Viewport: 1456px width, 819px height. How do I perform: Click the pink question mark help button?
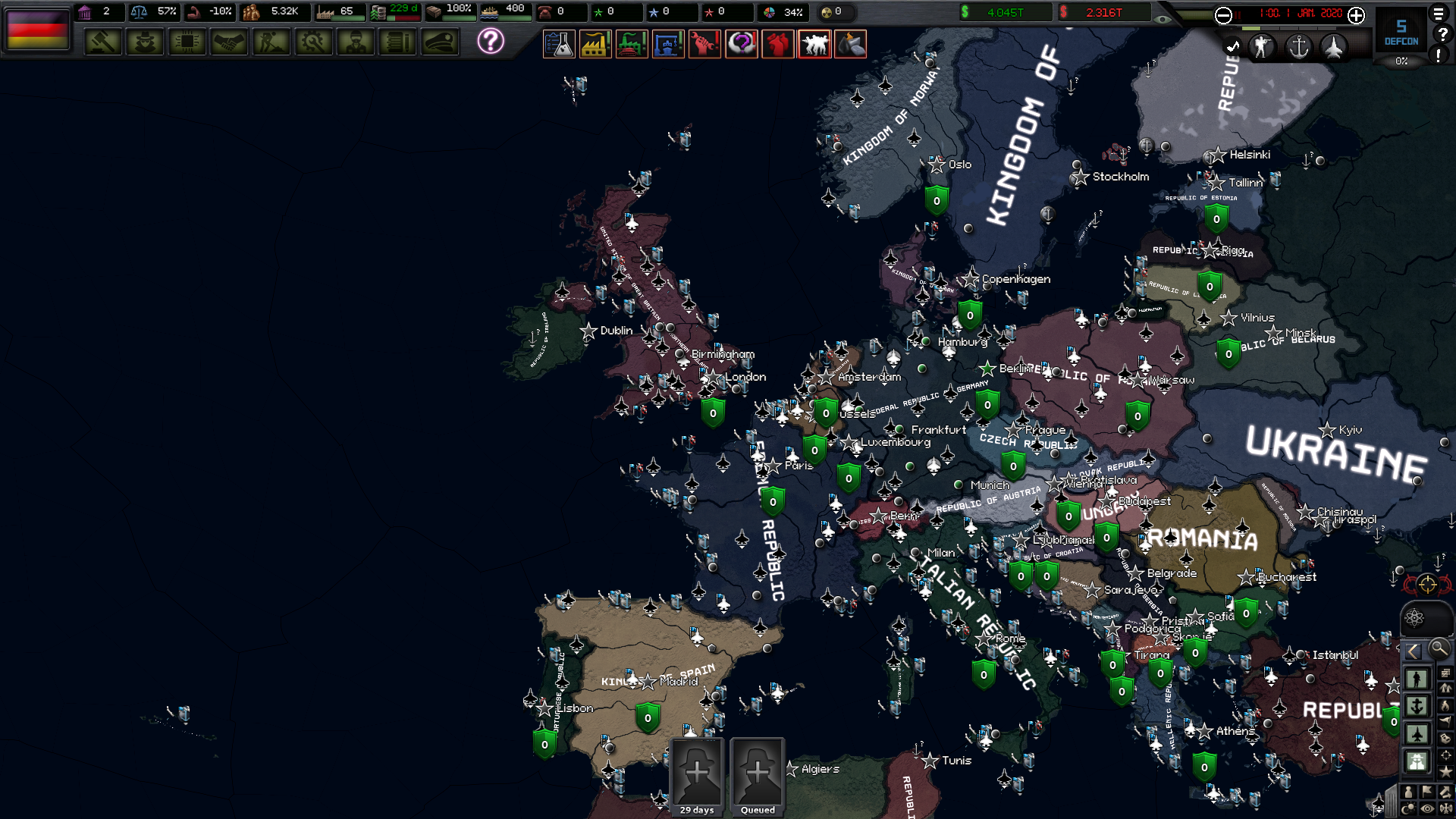pos(491,41)
